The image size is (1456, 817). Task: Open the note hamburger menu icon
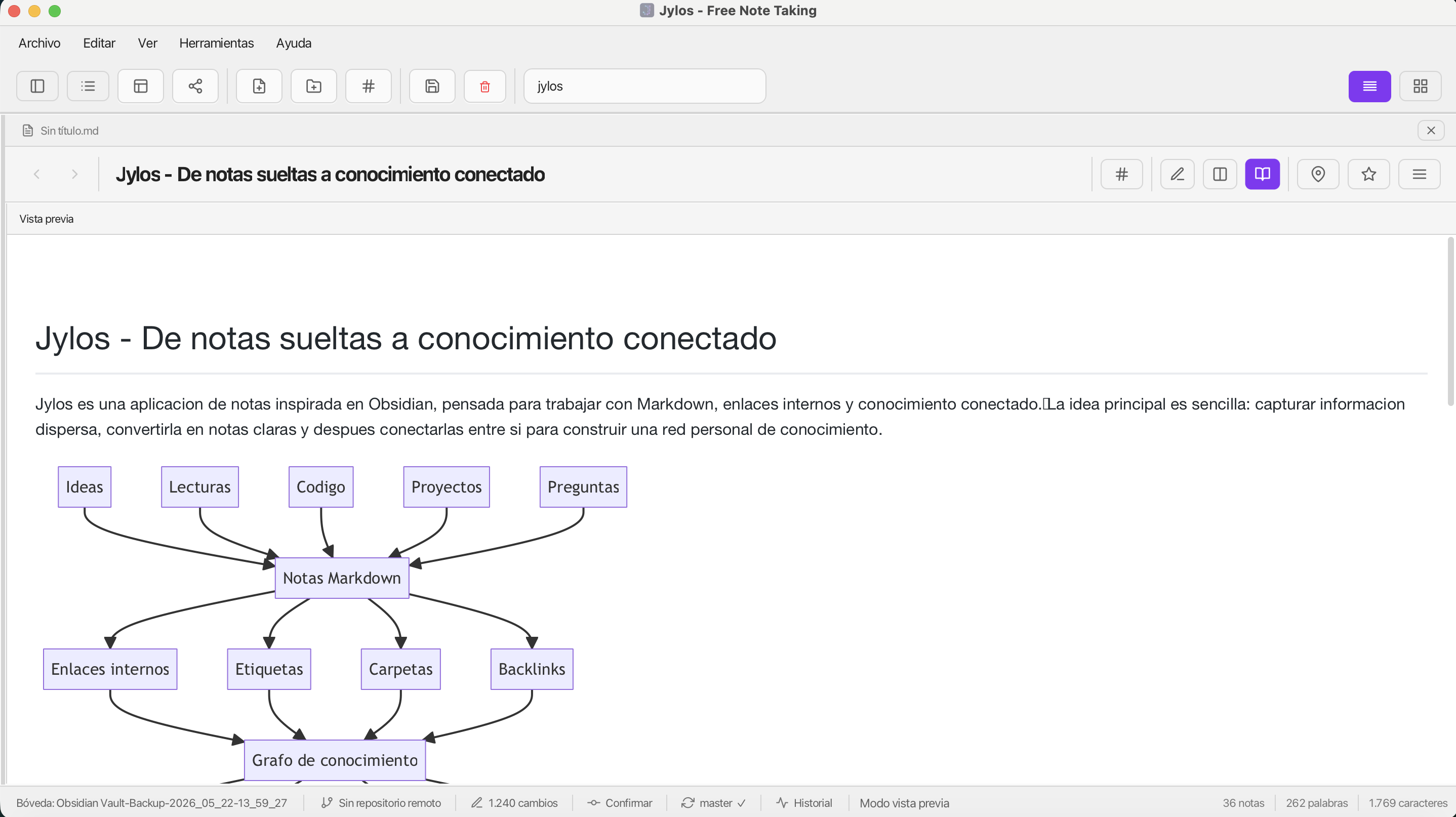click(1419, 174)
